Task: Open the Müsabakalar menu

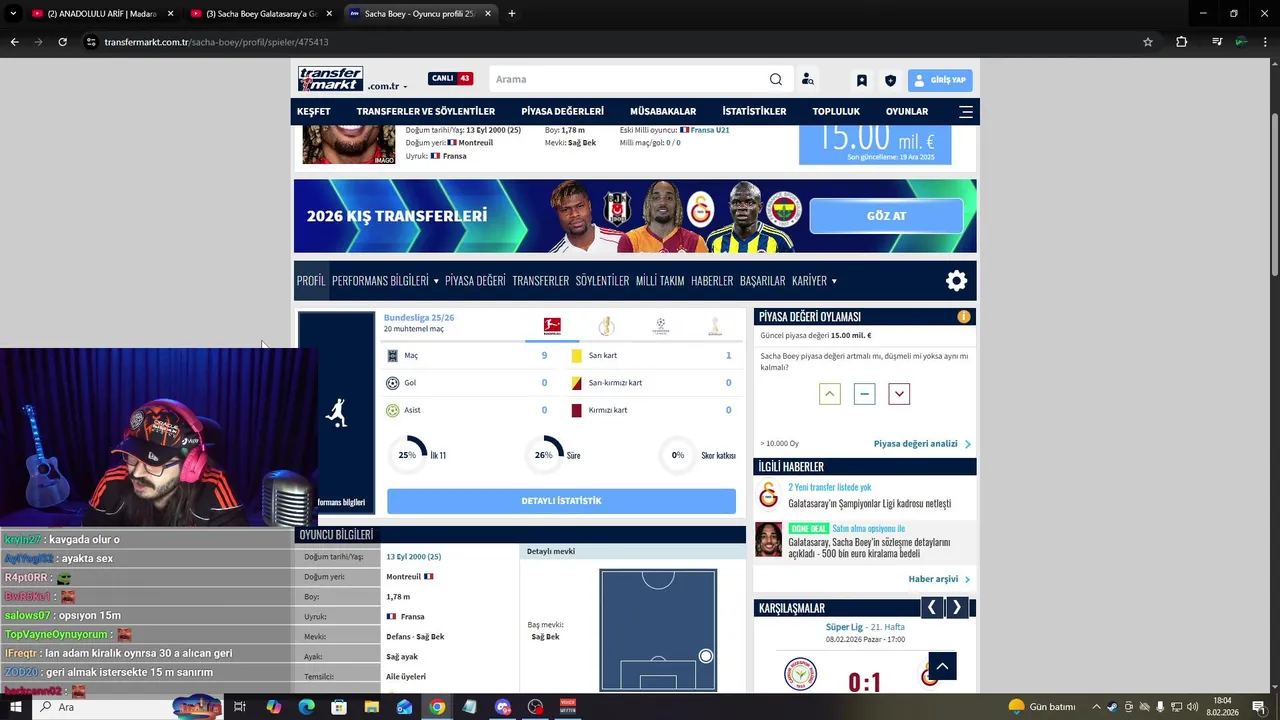Action: pyautogui.click(x=663, y=112)
